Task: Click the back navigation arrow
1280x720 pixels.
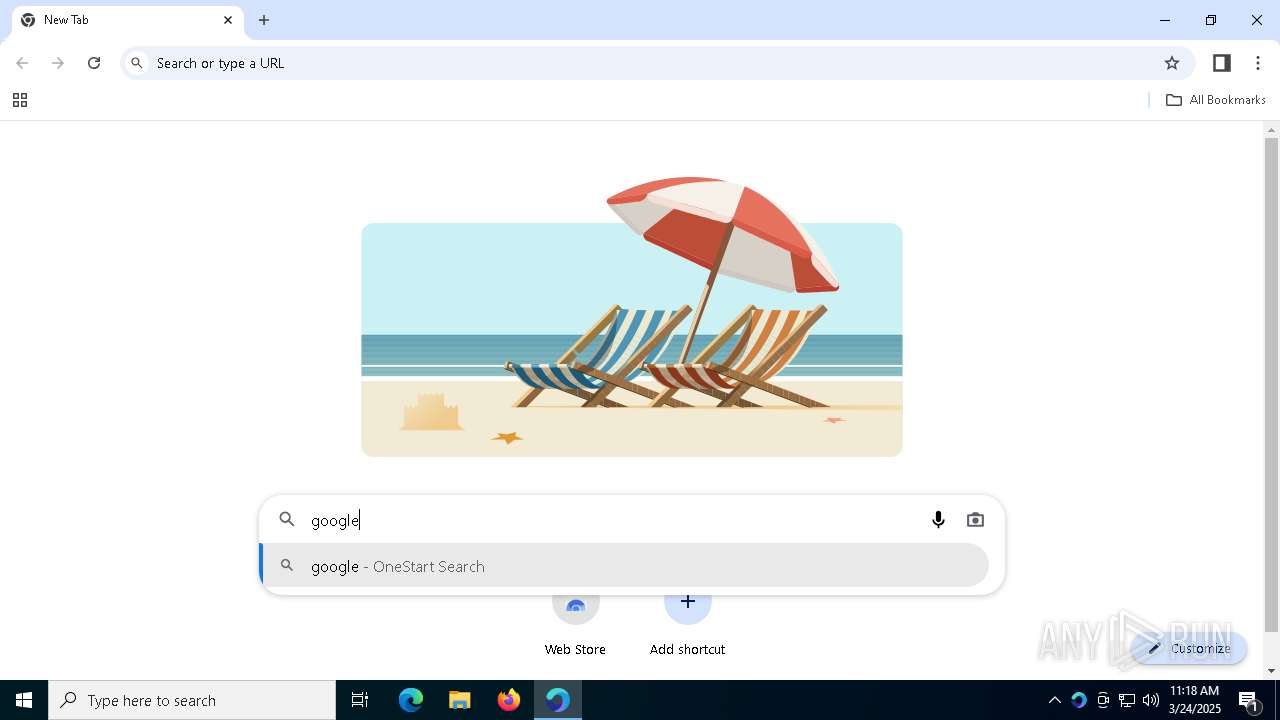Action: click(22, 63)
